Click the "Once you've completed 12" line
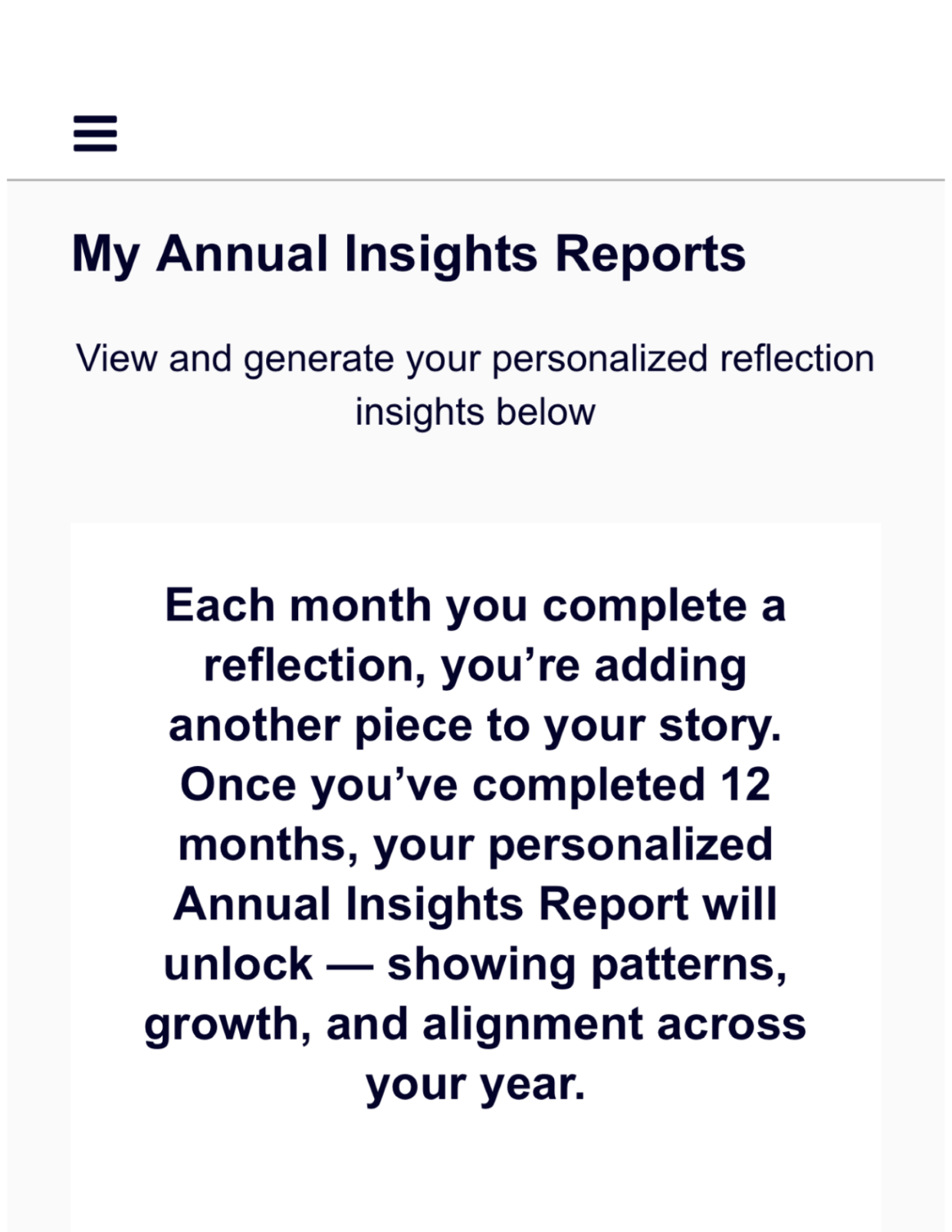952x1232 pixels. pyautogui.click(x=475, y=785)
